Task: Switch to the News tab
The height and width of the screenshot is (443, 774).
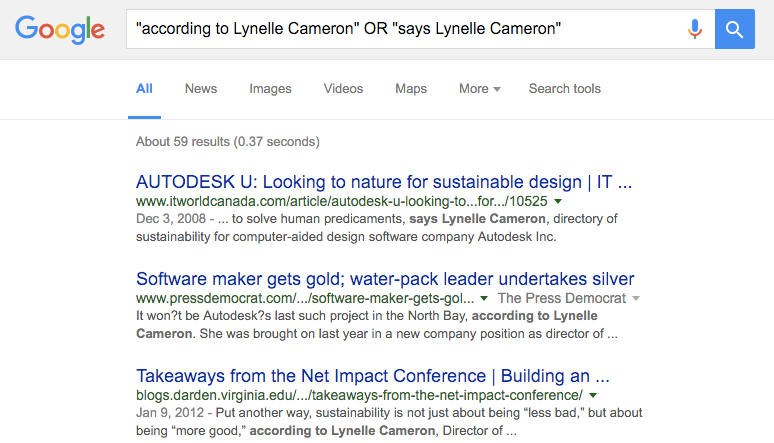Action: pos(201,89)
